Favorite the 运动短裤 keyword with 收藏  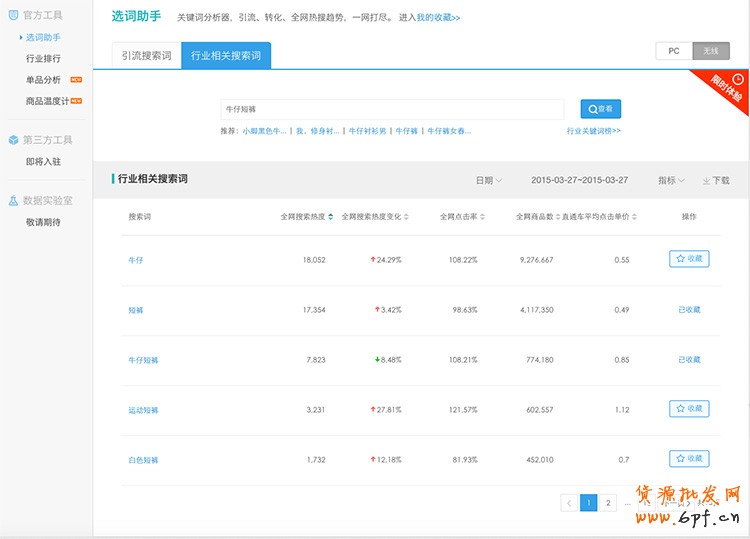pos(688,409)
